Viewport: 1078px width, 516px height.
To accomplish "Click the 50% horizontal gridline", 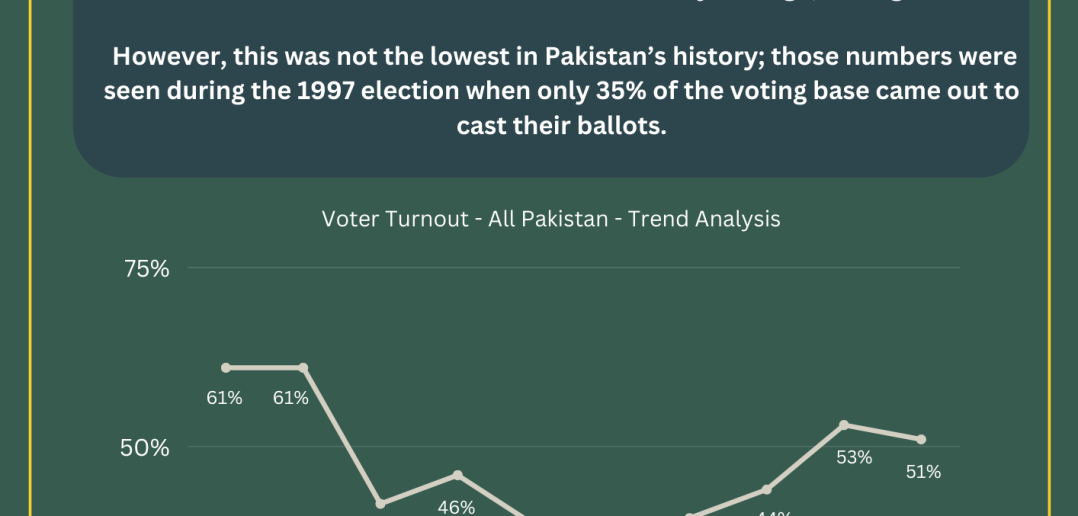I will pyautogui.click(x=573, y=447).
